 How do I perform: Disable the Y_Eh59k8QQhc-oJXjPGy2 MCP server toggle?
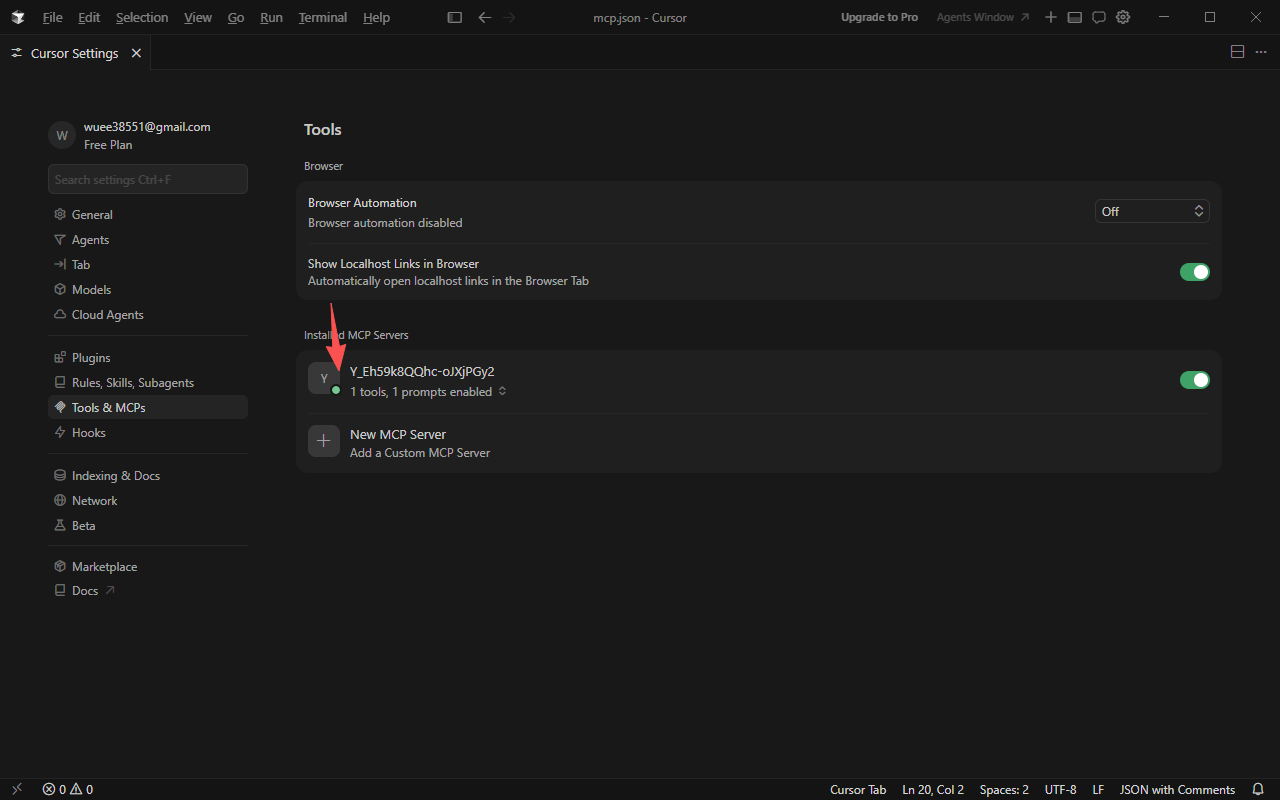coord(1195,380)
